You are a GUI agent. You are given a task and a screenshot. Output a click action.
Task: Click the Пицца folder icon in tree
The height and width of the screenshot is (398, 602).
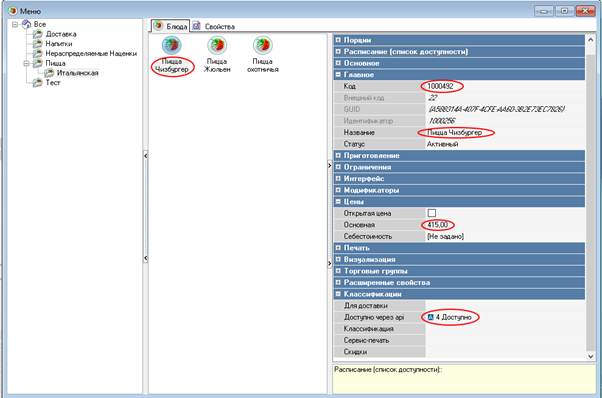coord(37,63)
